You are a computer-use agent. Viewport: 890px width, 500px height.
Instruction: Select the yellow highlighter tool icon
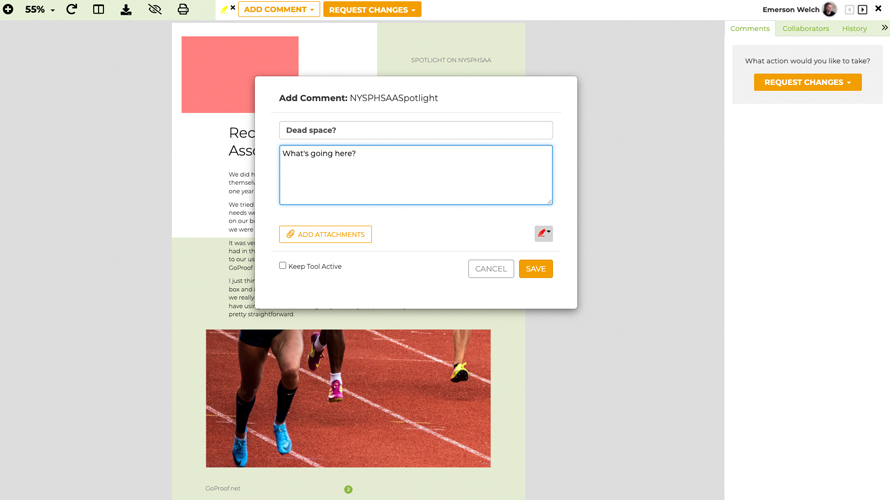[224, 9]
